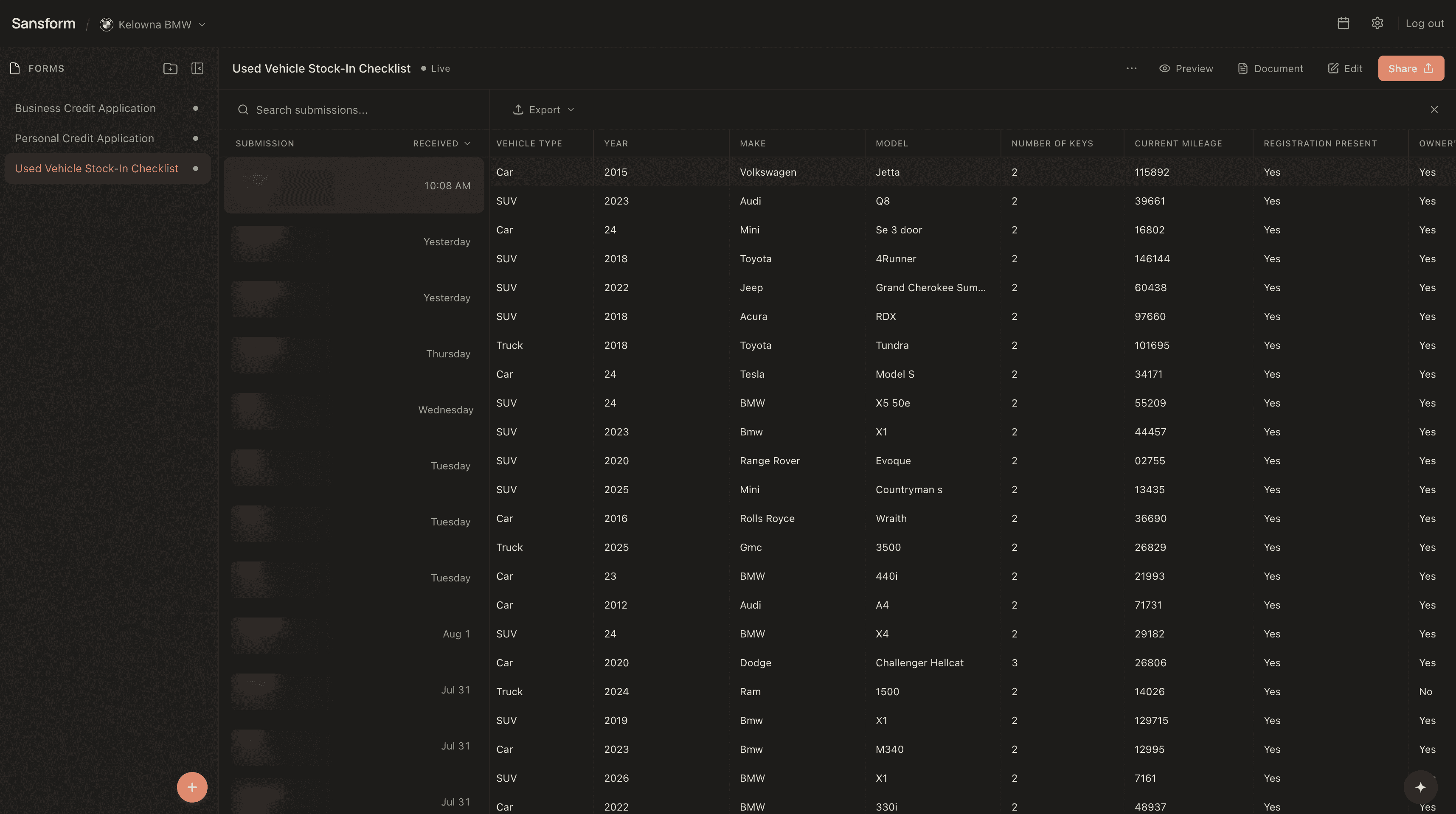The image size is (1456, 814).
Task: Open the calendar icon in top bar
Action: coord(1343,23)
